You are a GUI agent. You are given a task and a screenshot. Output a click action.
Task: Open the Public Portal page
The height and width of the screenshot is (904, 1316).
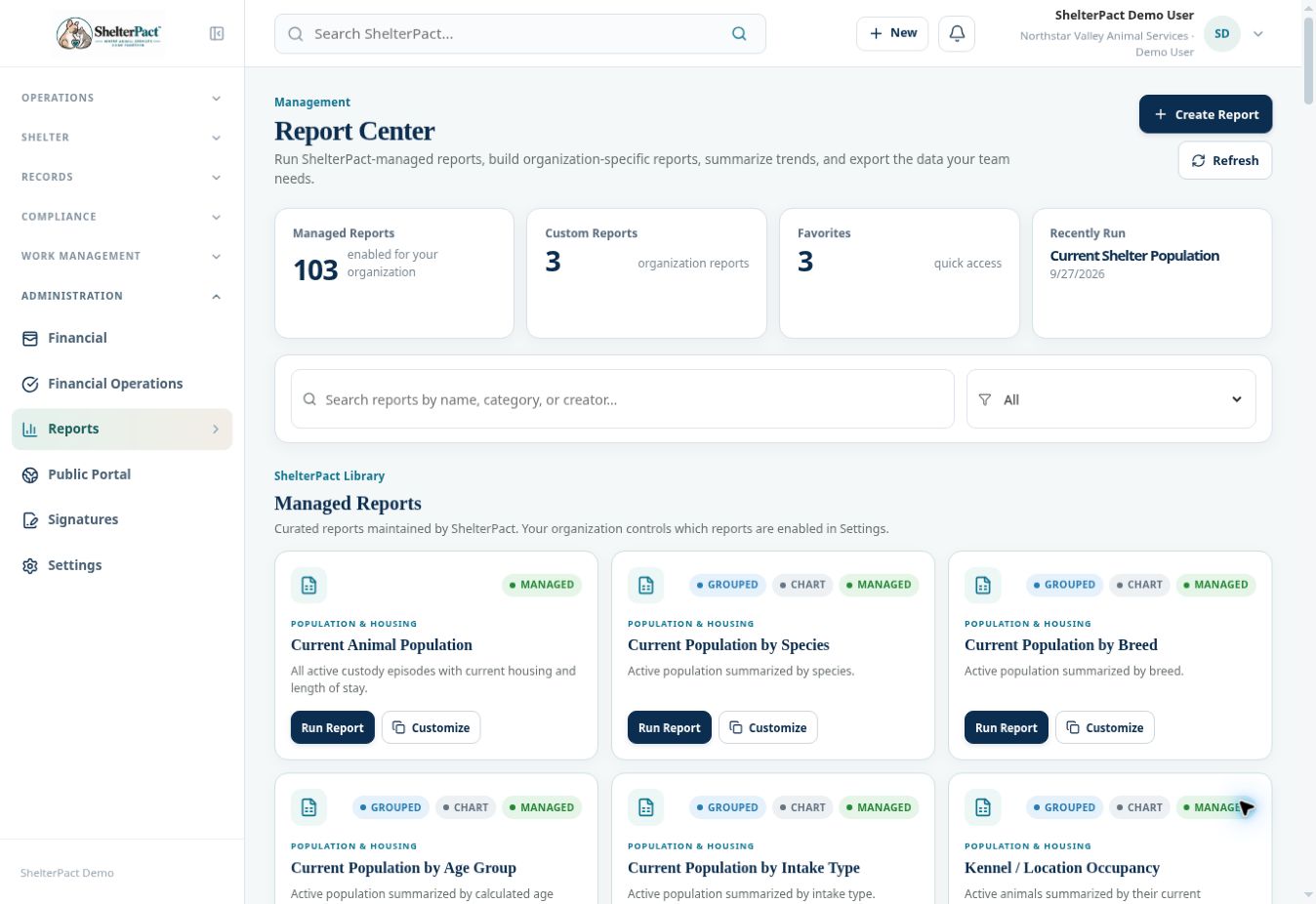tap(122, 475)
